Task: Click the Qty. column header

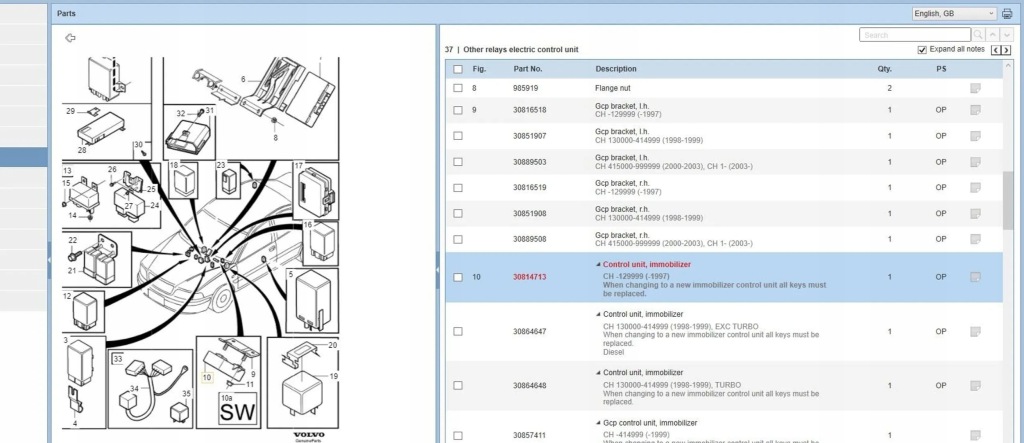Action: tap(884, 69)
